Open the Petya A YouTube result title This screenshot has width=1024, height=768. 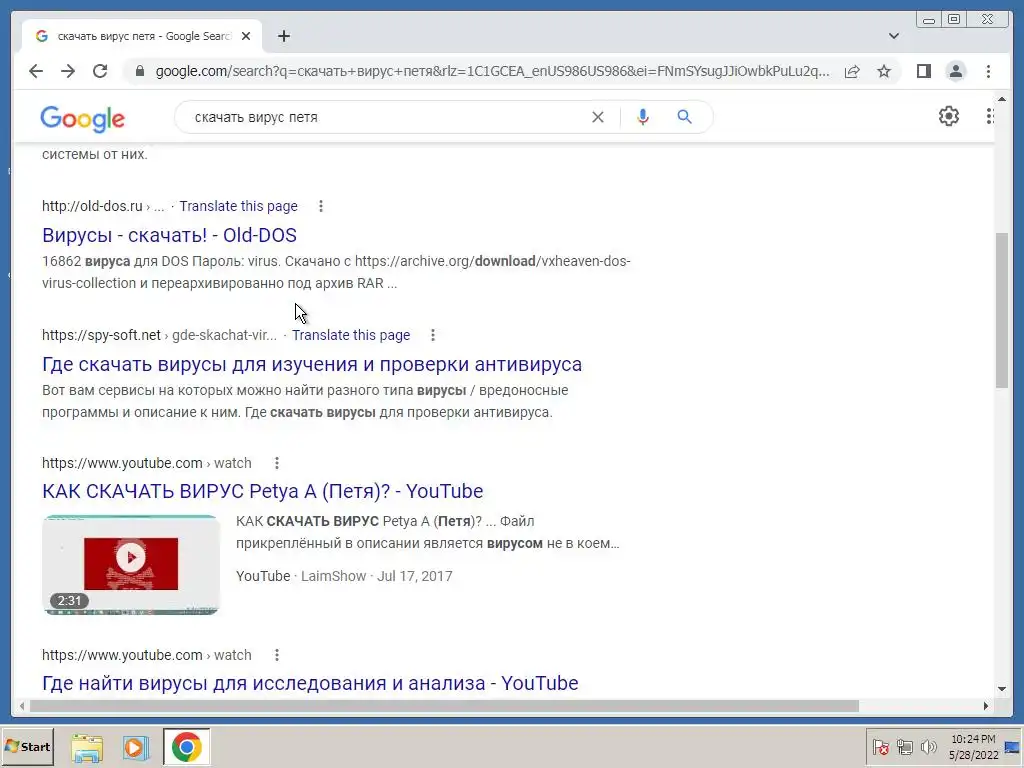263,491
